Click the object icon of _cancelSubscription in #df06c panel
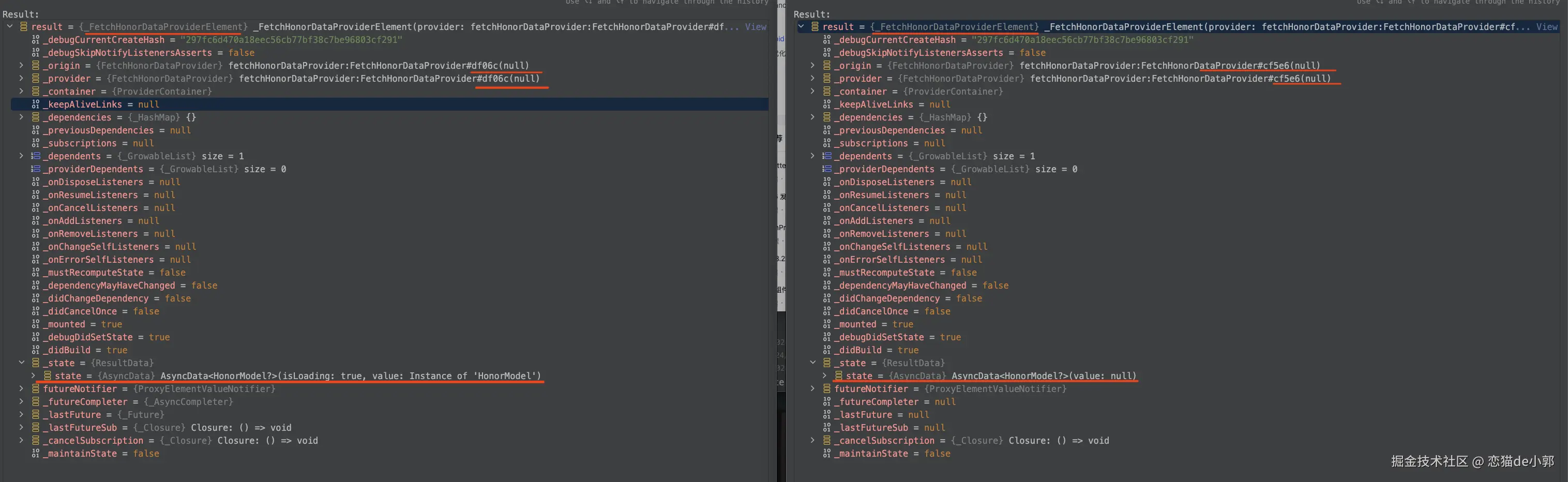The image size is (1568, 482). (35, 441)
